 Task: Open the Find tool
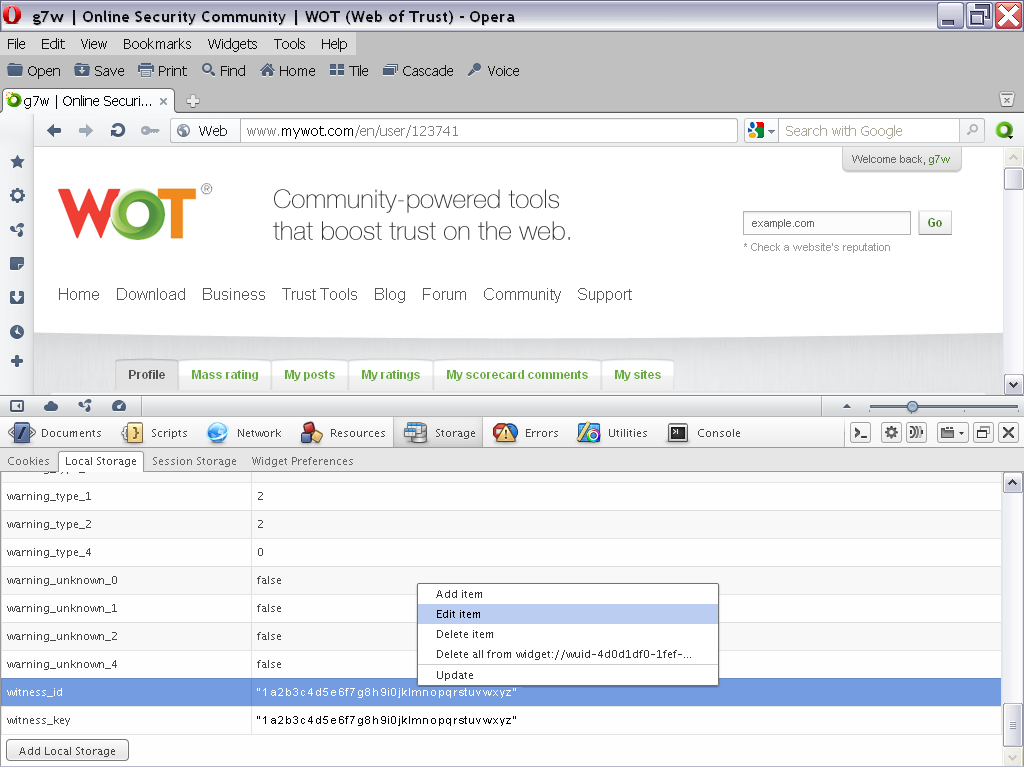(224, 71)
